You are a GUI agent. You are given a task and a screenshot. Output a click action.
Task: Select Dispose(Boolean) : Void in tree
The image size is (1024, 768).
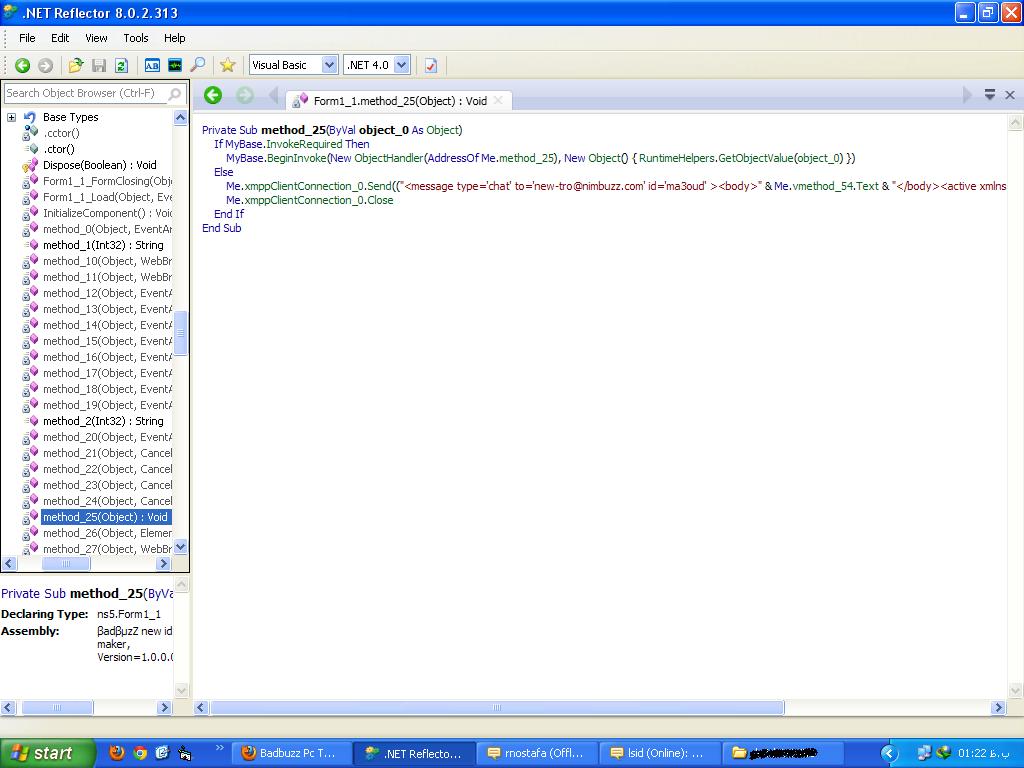(x=99, y=165)
